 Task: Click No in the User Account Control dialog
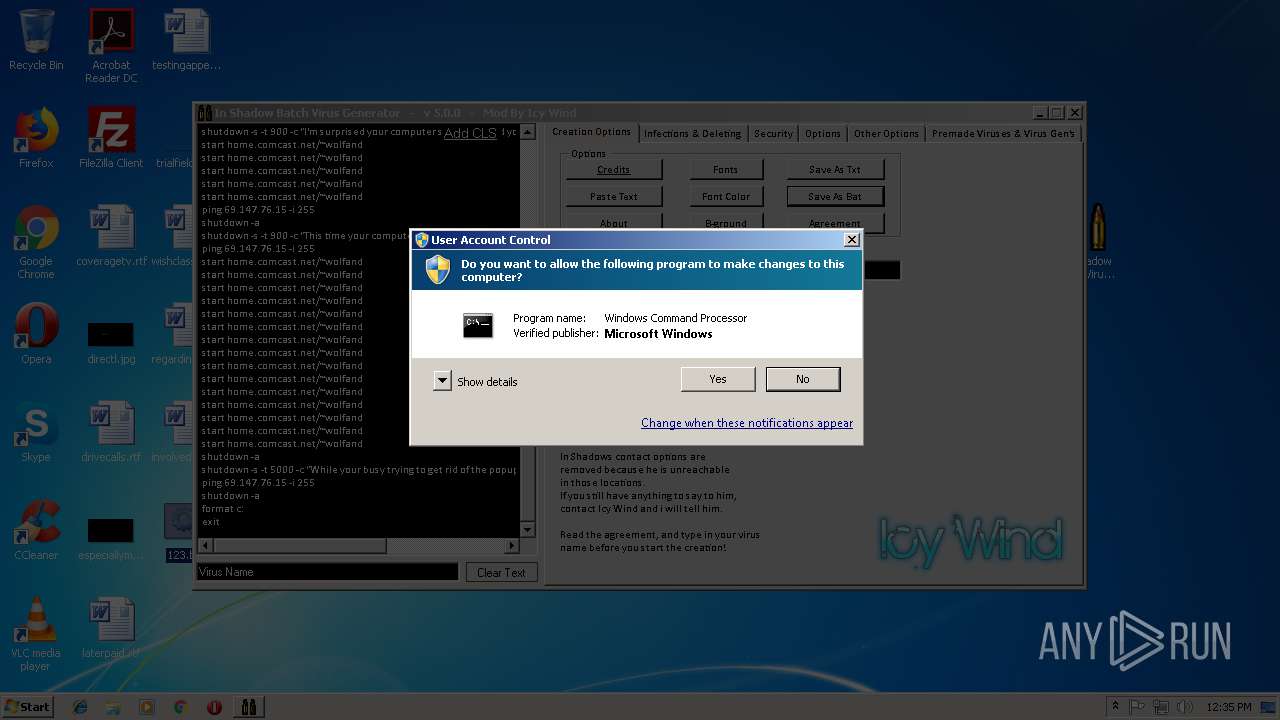(x=803, y=379)
